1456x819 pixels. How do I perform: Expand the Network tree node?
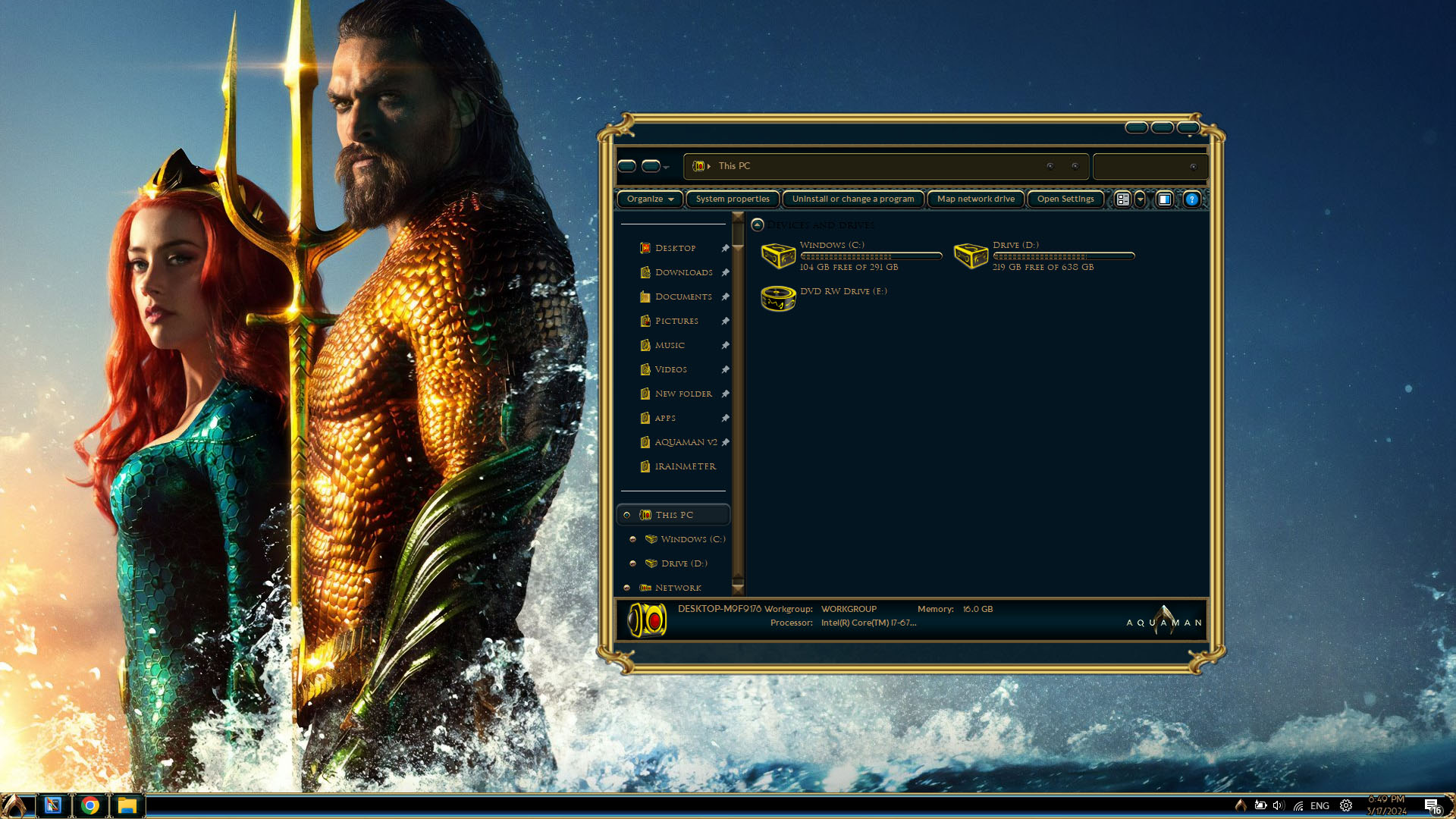(x=626, y=588)
